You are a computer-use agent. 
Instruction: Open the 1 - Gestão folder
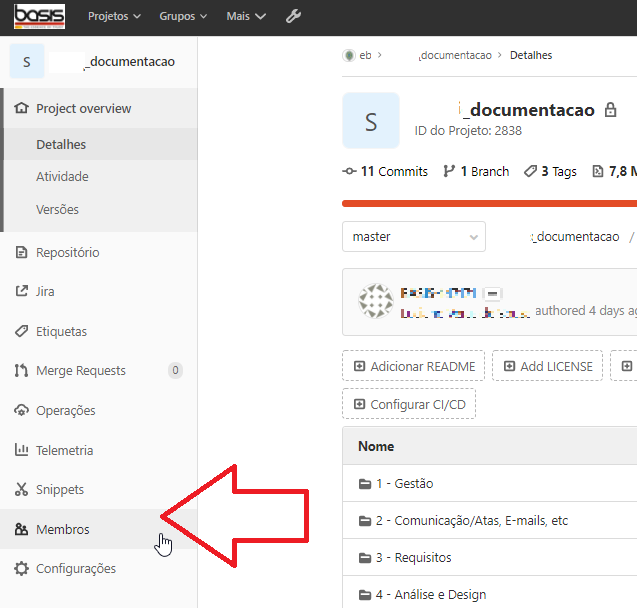404,484
